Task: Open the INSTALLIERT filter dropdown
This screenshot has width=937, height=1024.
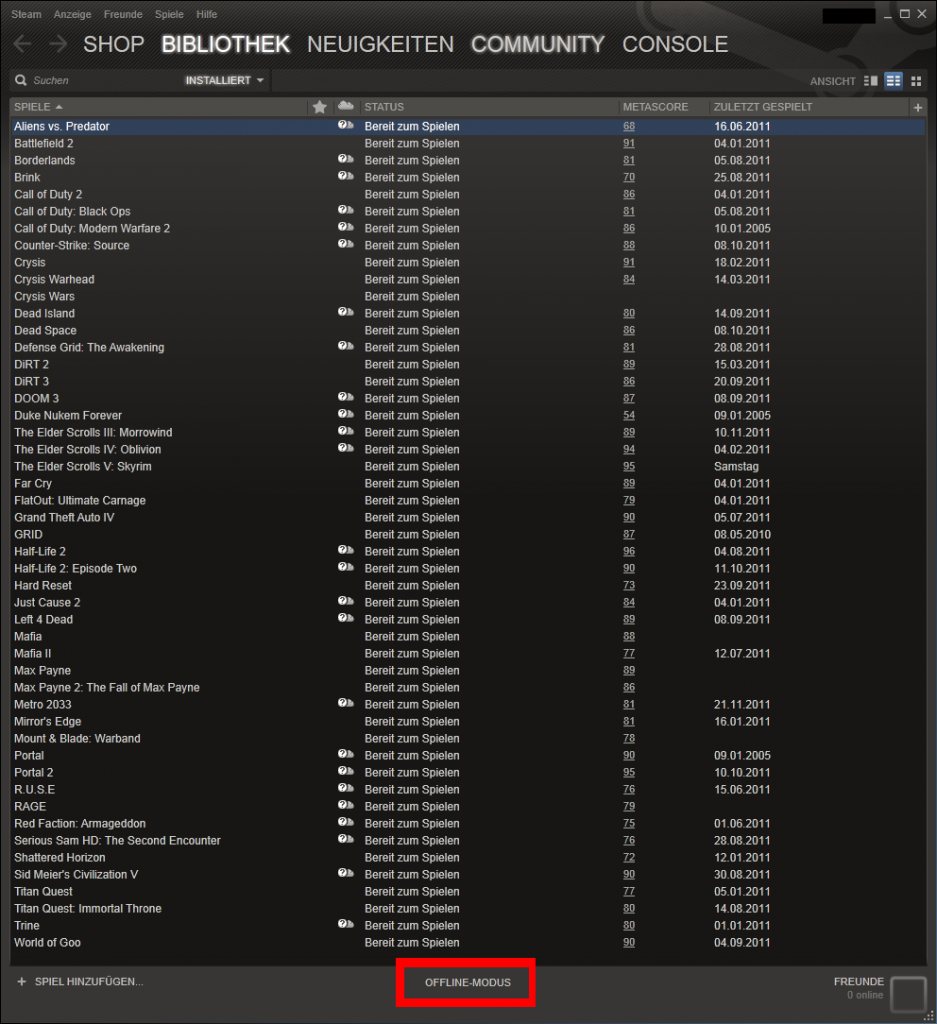Action: tap(224, 80)
